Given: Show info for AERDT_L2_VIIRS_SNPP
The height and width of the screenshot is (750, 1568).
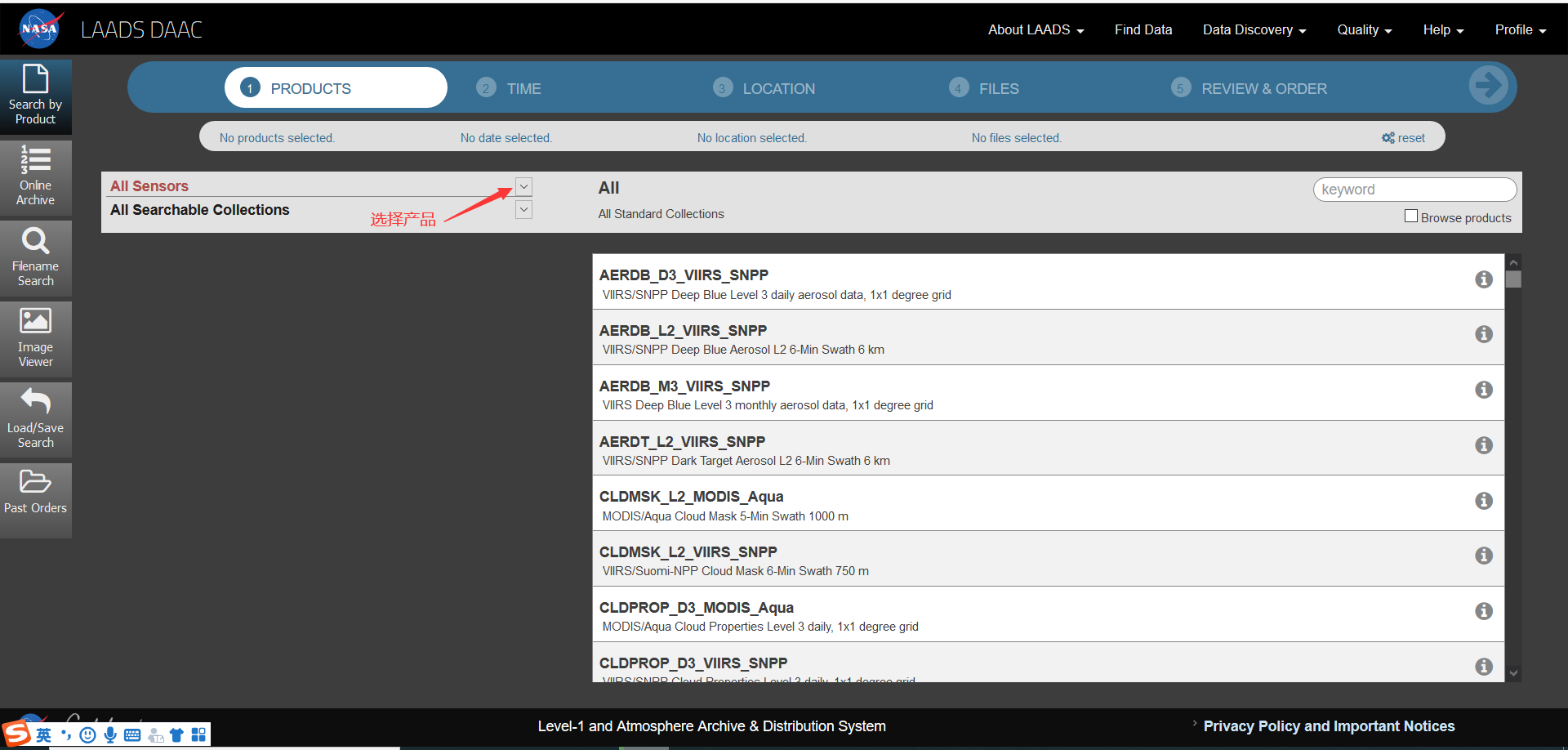Looking at the screenshot, I should coord(1484,445).
